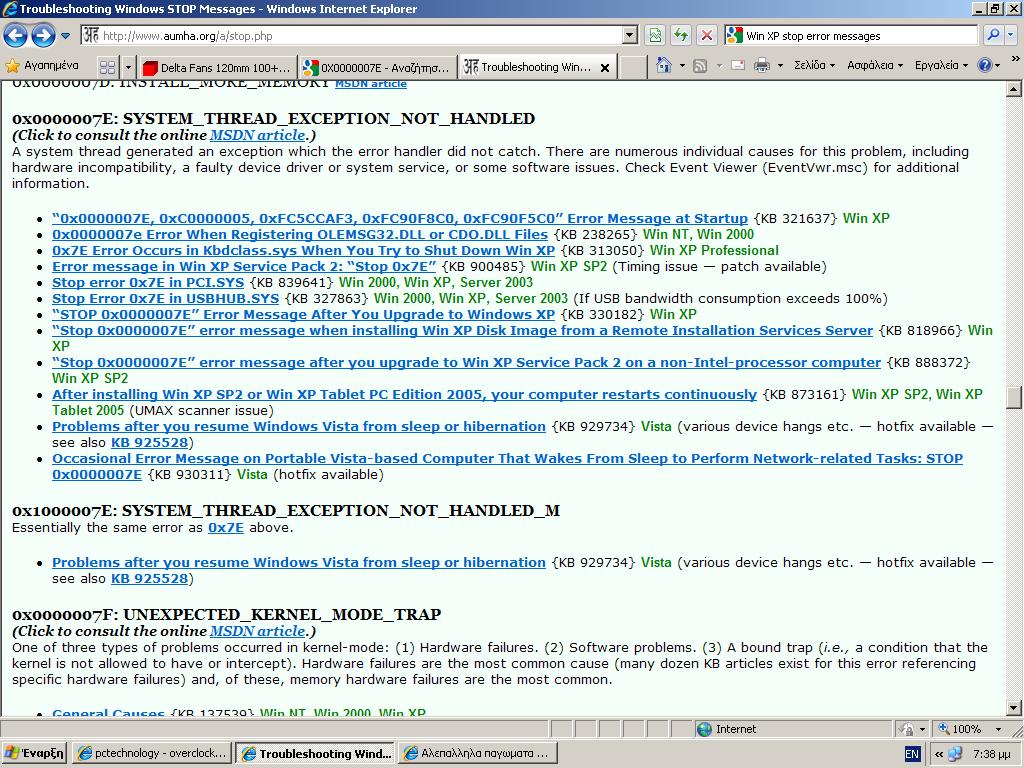
Task: Open 'Stop error 0x7E in PCI.SYS' link
Action: point(148,282)
